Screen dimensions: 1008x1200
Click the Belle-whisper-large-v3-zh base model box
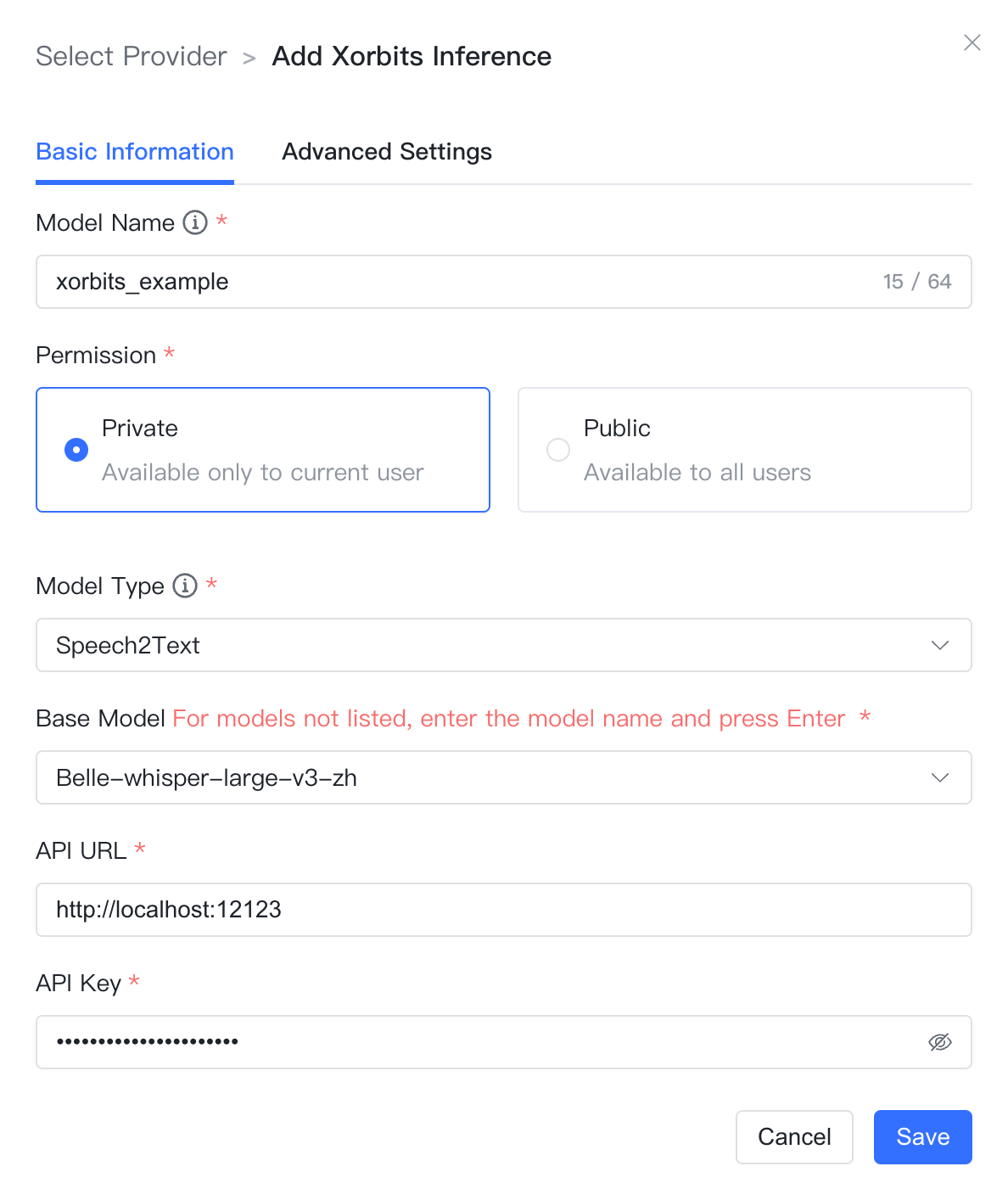coord(475,777)
